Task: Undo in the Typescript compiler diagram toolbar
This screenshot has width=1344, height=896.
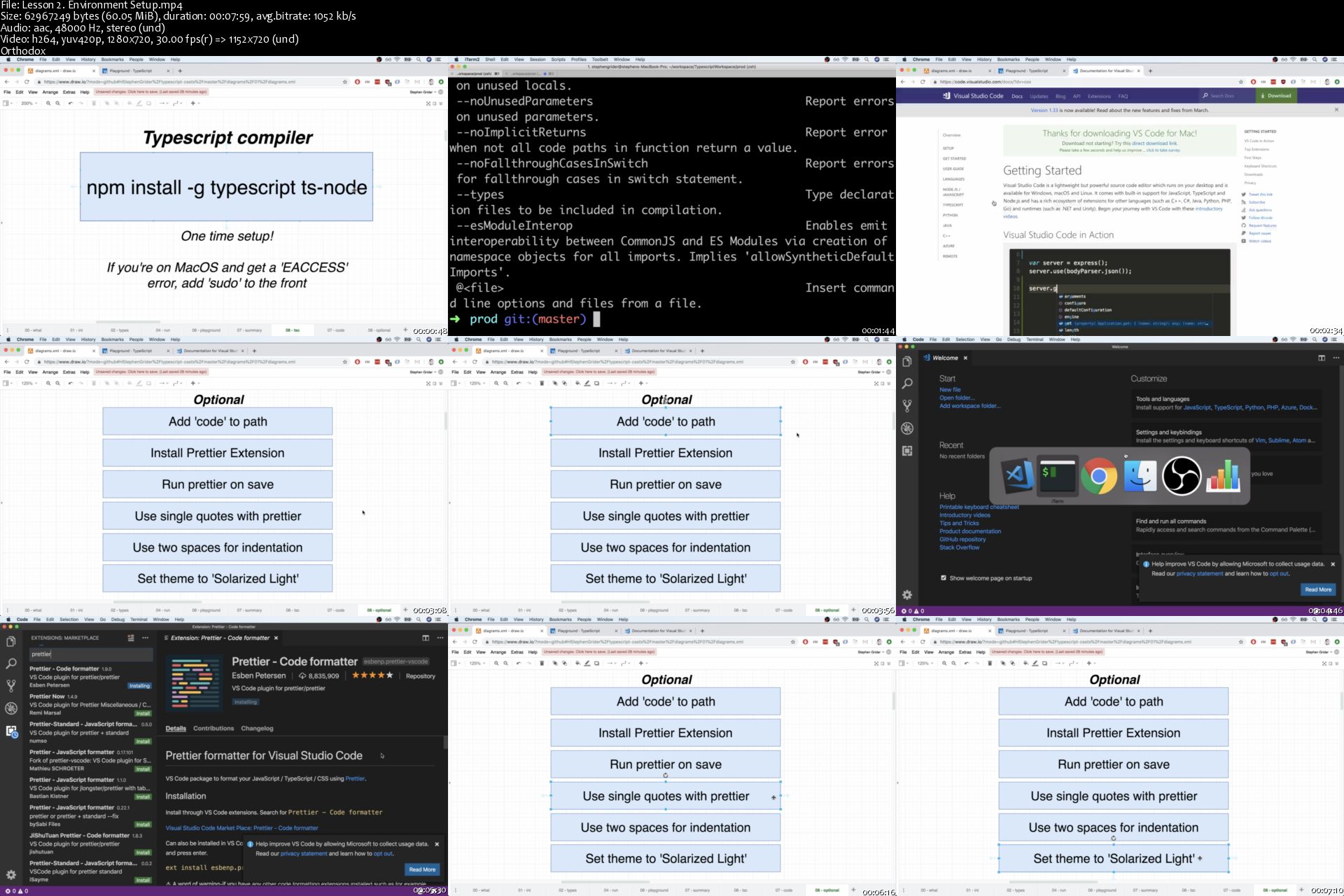Action: (x=71, y=103)
